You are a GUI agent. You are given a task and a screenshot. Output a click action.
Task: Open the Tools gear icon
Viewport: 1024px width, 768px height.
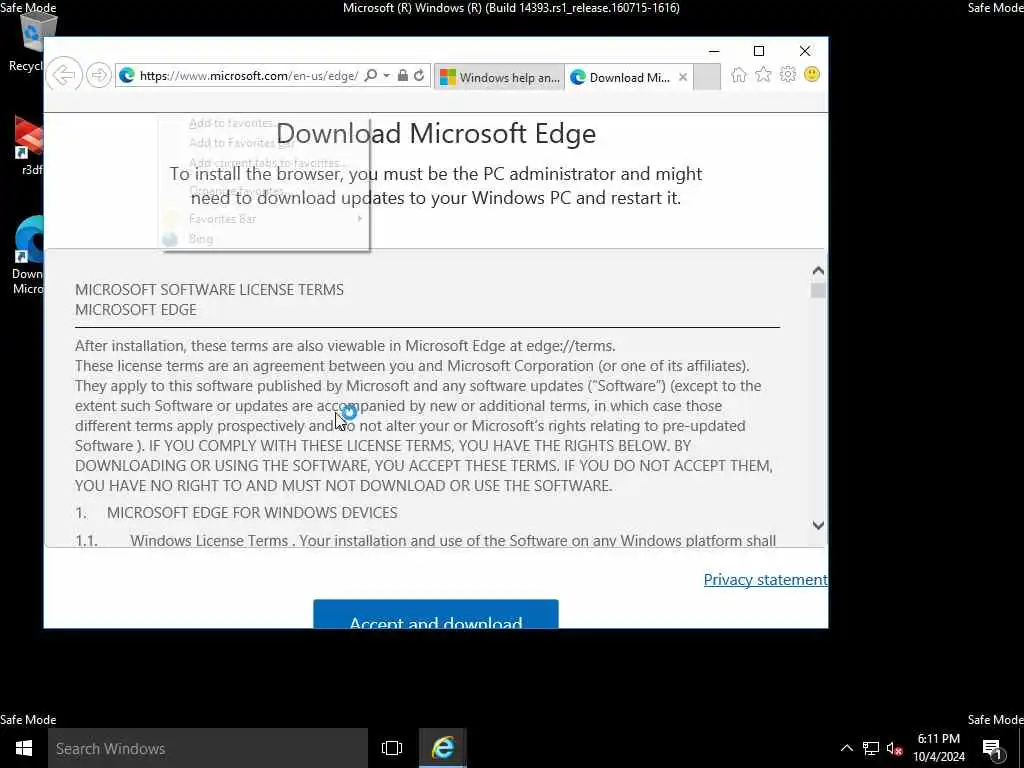pyautogui.click(x=788, y=74)
